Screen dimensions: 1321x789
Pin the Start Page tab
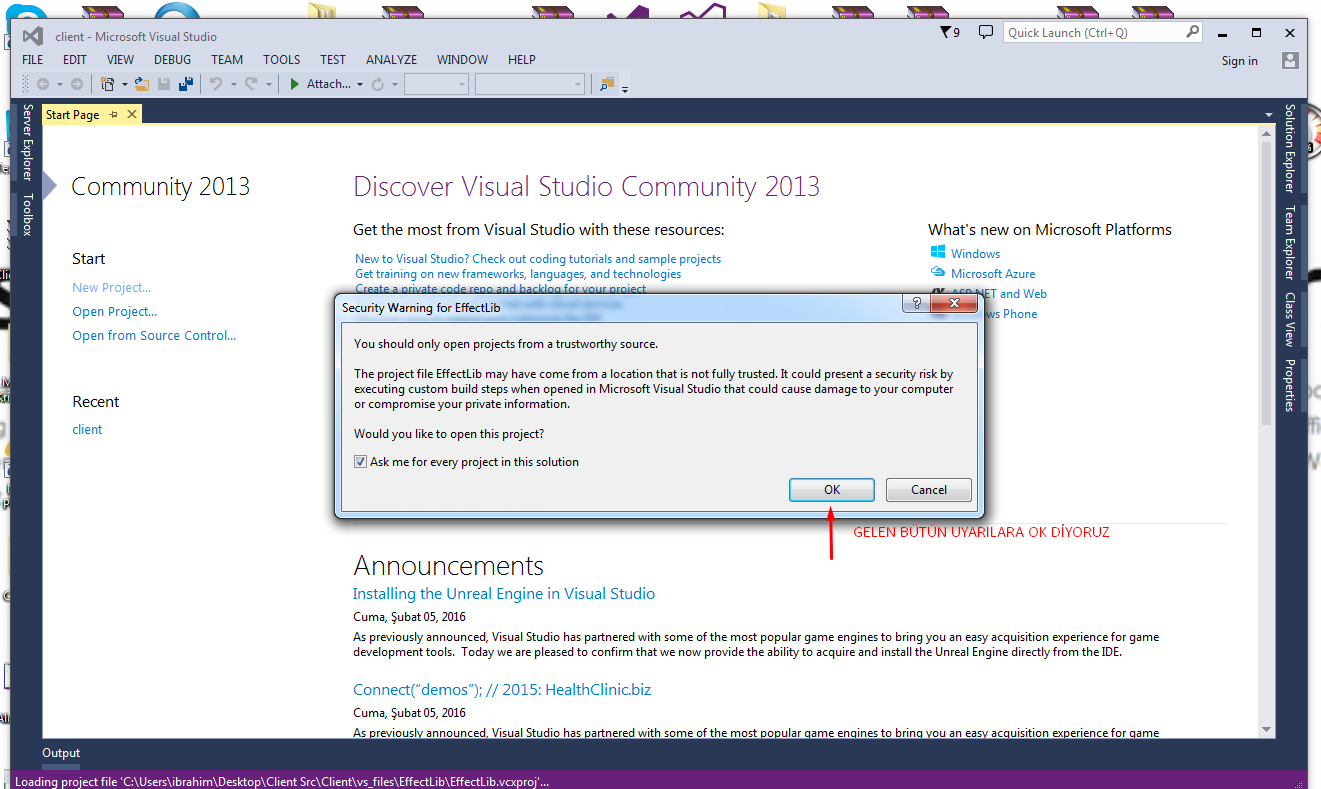(x=113, y=115)
